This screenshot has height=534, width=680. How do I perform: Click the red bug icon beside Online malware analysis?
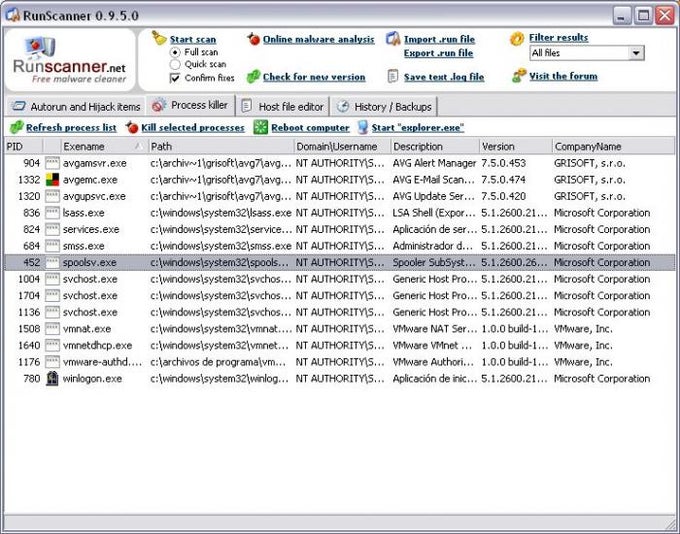(254, 39)
